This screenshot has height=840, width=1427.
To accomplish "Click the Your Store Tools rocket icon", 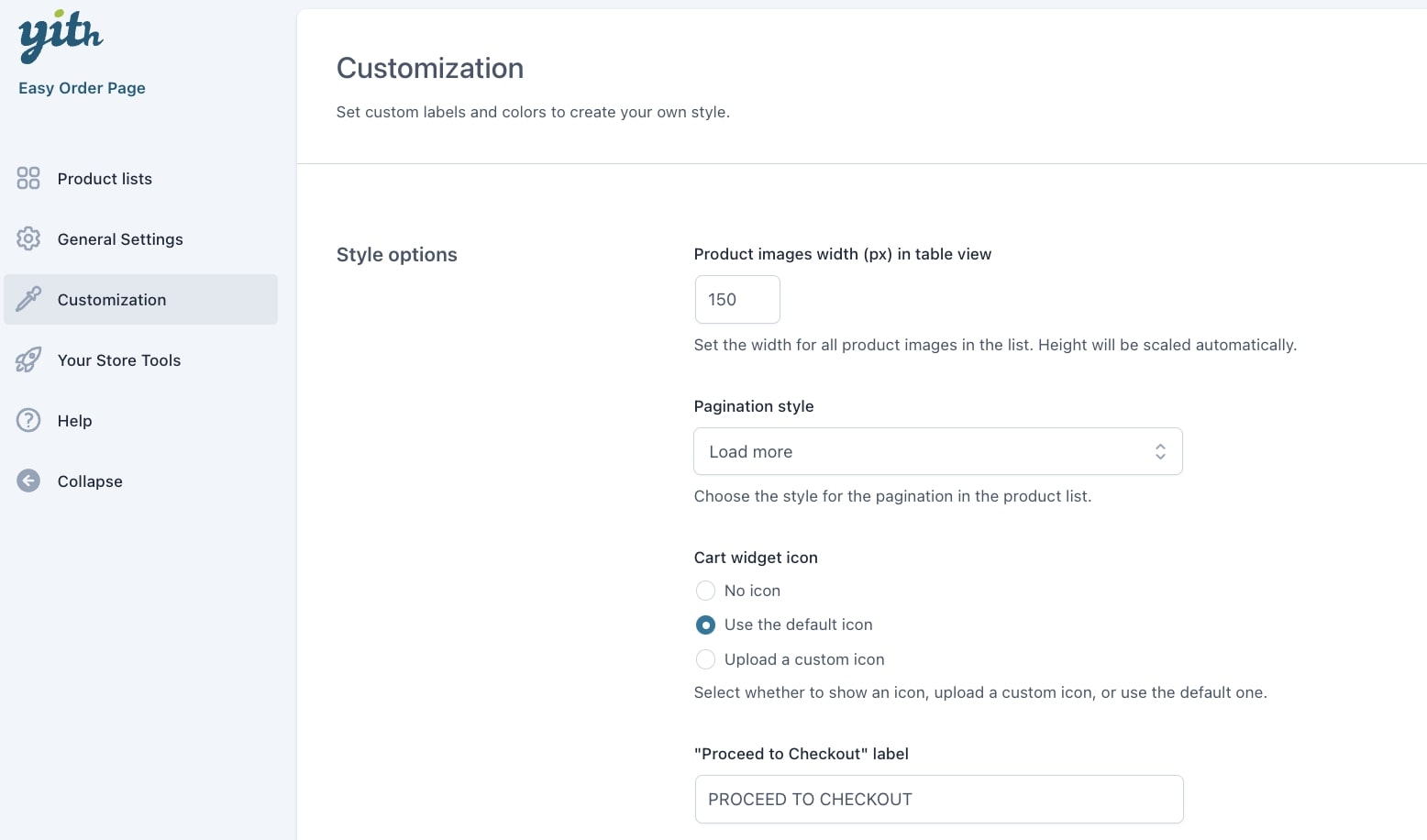I will pos(28,359).
